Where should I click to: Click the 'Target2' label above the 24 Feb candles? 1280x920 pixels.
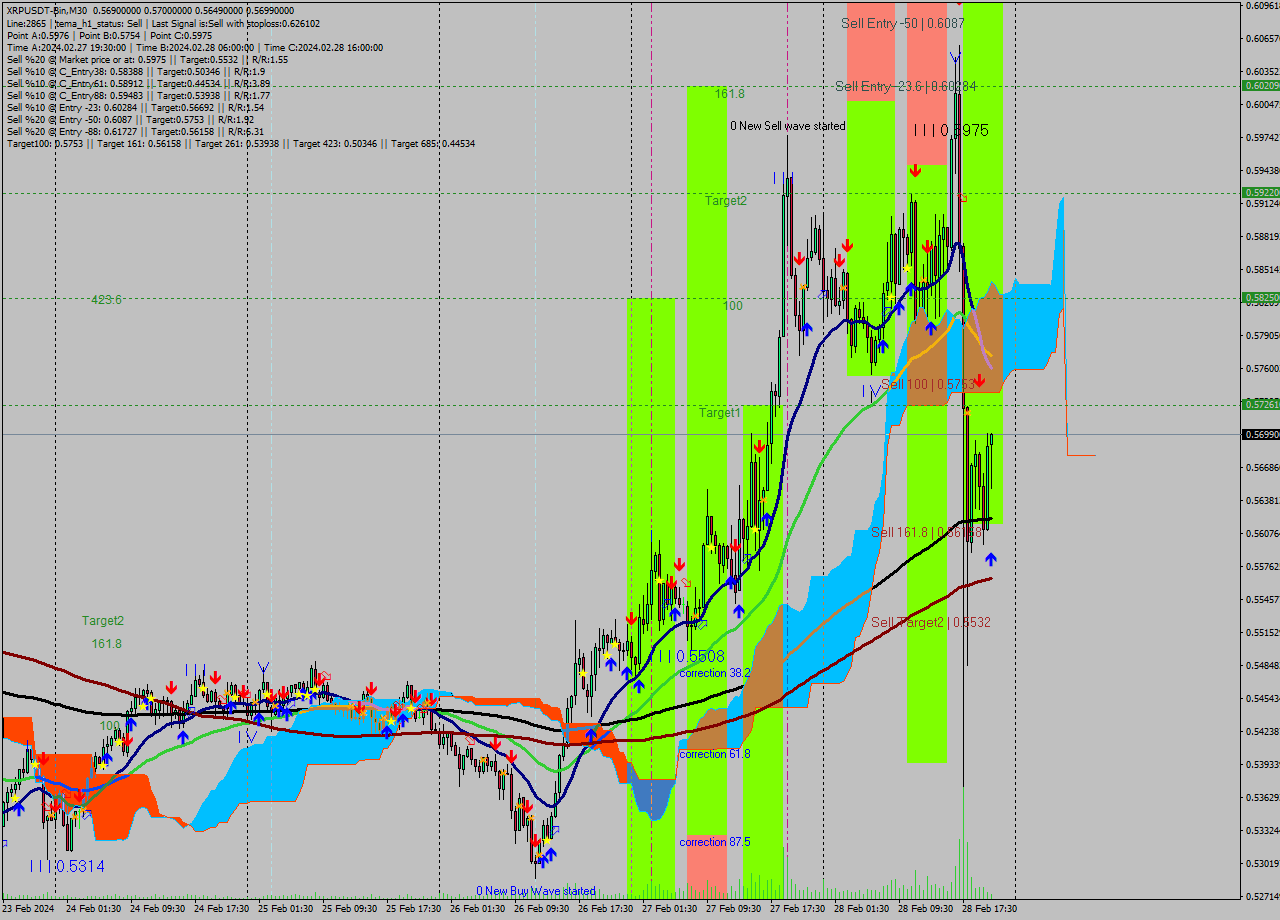click(103, 620)
